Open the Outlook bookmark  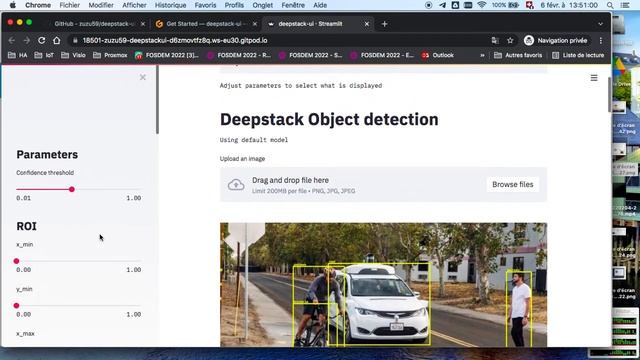click(x=438, y=55)
